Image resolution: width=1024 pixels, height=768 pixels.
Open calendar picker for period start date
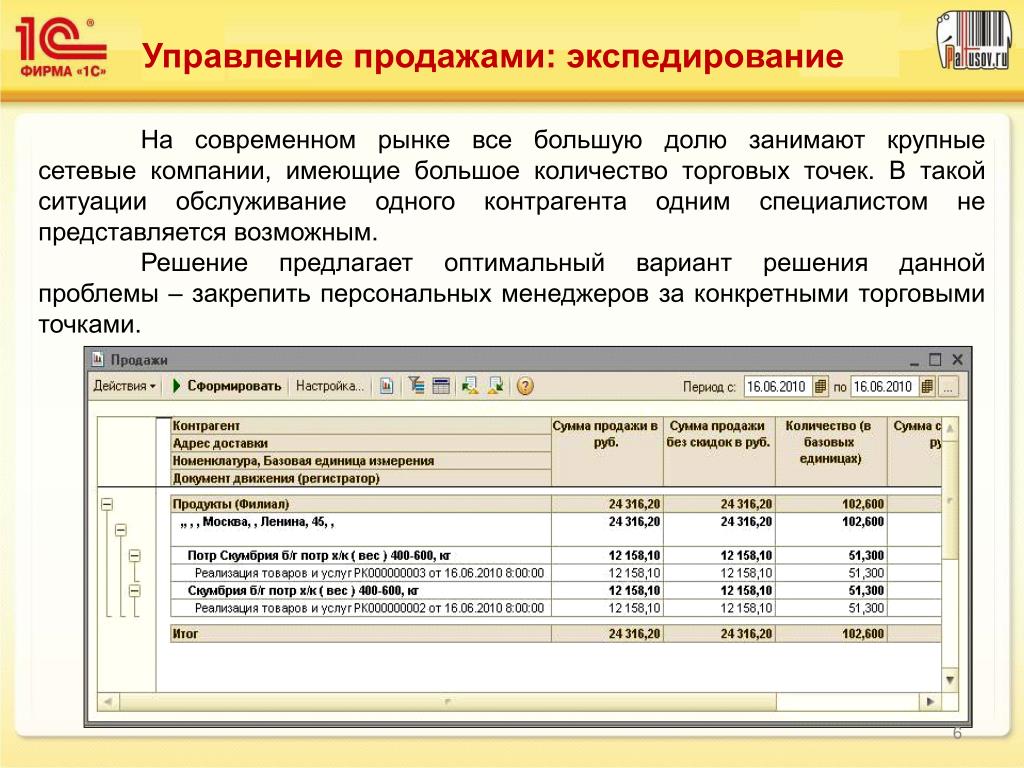point(820,387)
